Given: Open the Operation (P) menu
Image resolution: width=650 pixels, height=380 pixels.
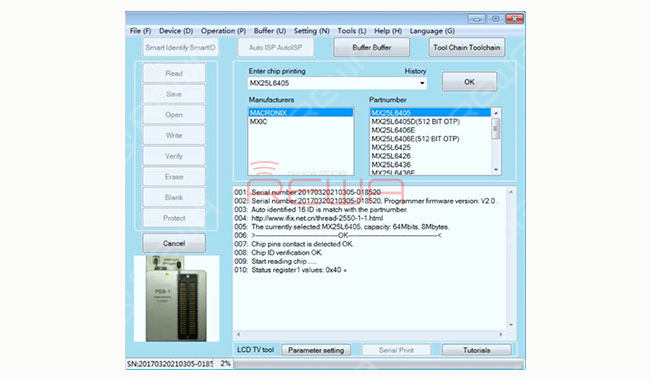Looking at the screenshot, I should pos(223,31).
